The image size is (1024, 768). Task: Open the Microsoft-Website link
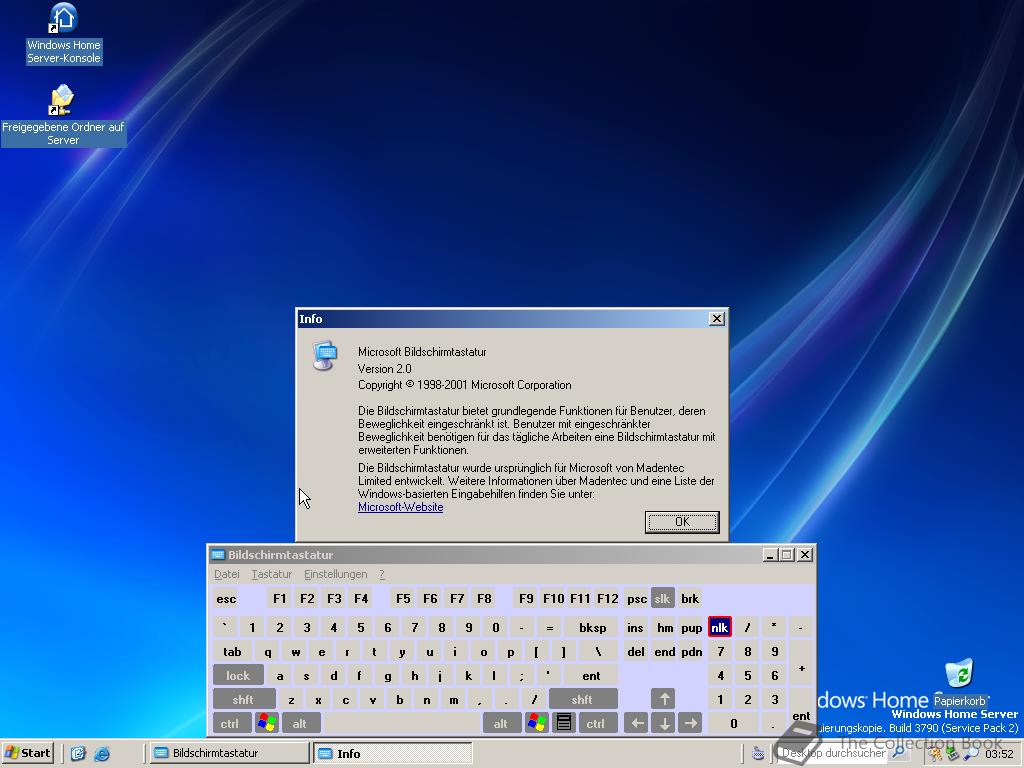pos(400,507)
